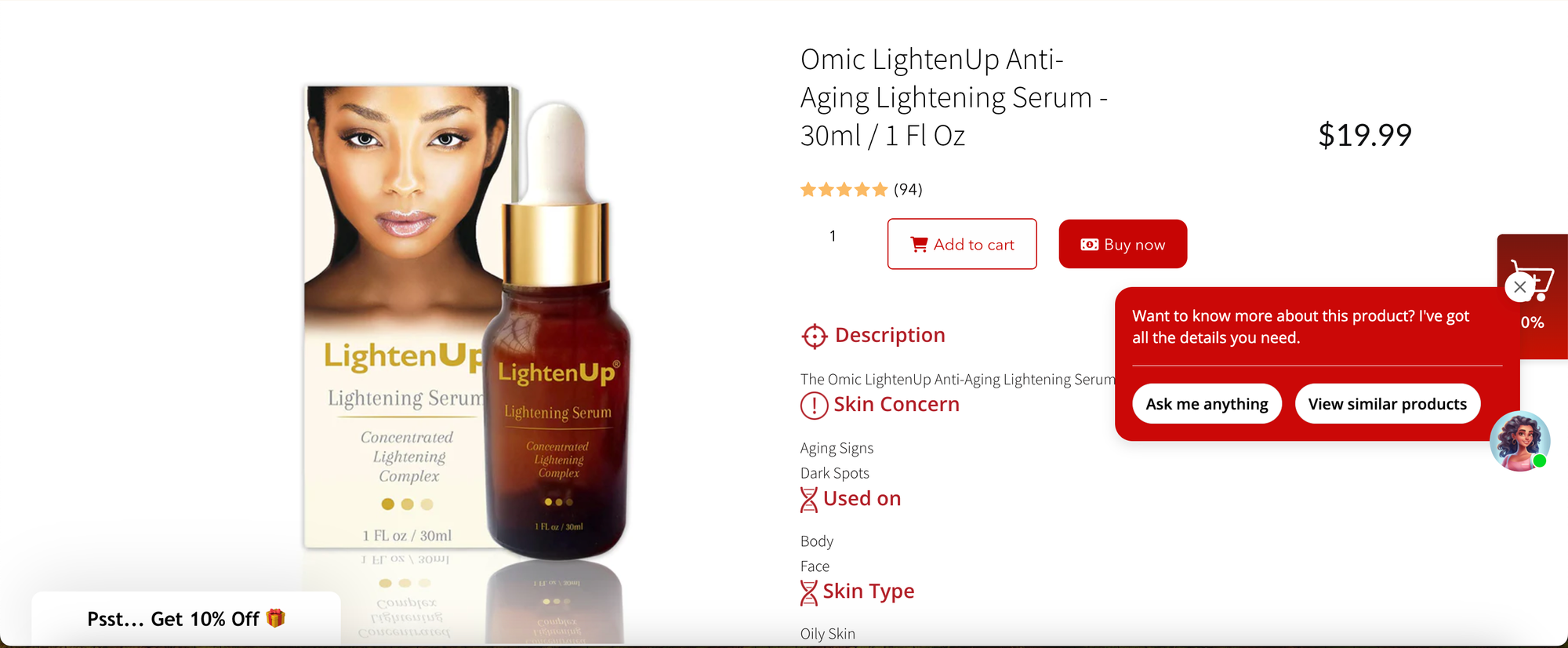The image size is (1568, 648).
Task: Click the money icon in Buy now
Action: (x=1089, y=245)
